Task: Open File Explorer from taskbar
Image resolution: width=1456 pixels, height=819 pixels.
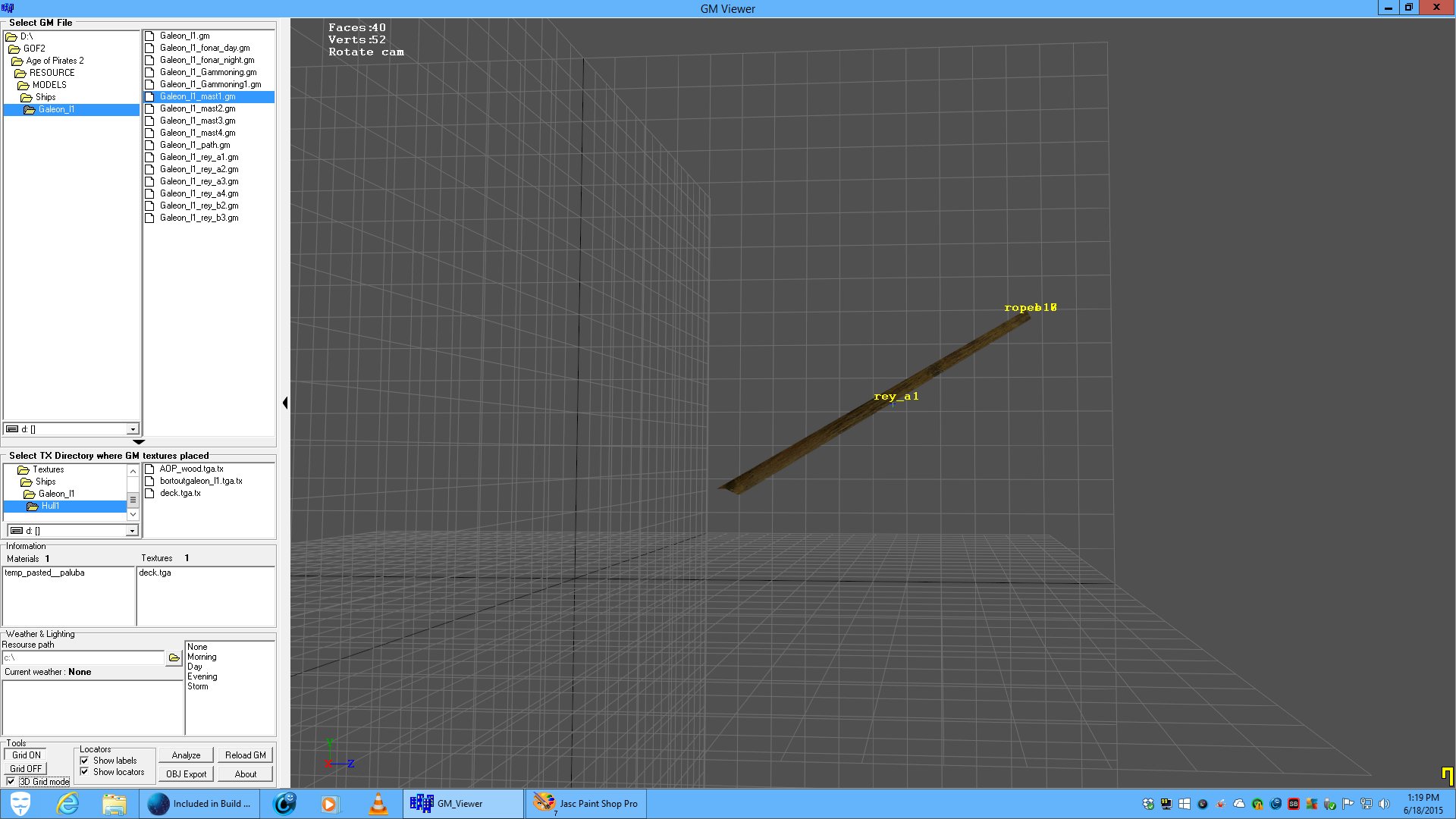Action: coord(114,804)
